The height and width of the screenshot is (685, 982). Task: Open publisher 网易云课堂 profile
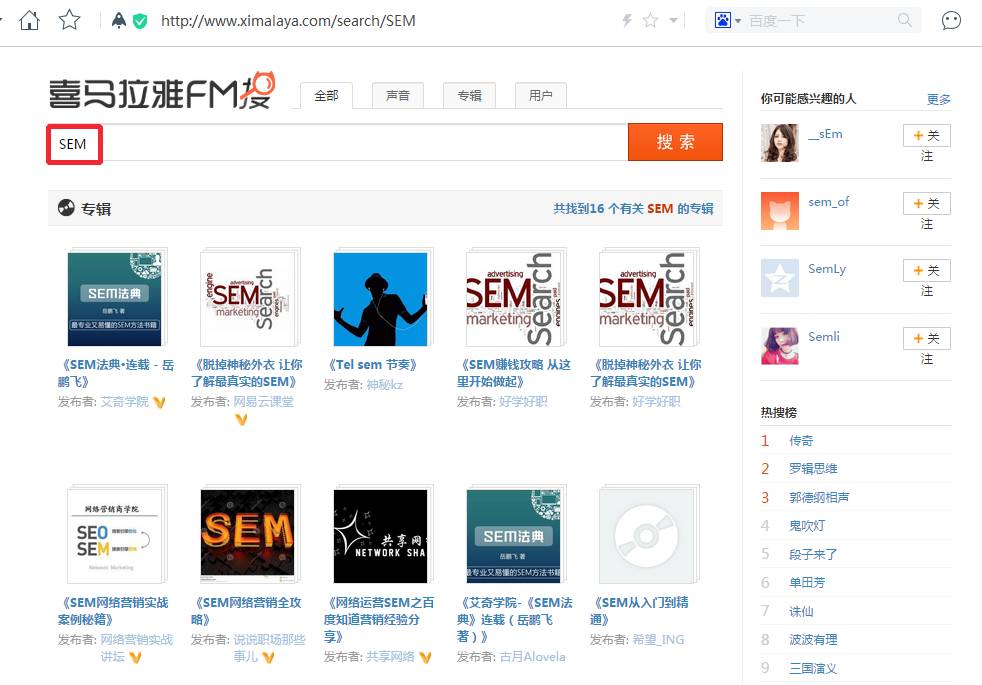(263, 402)
